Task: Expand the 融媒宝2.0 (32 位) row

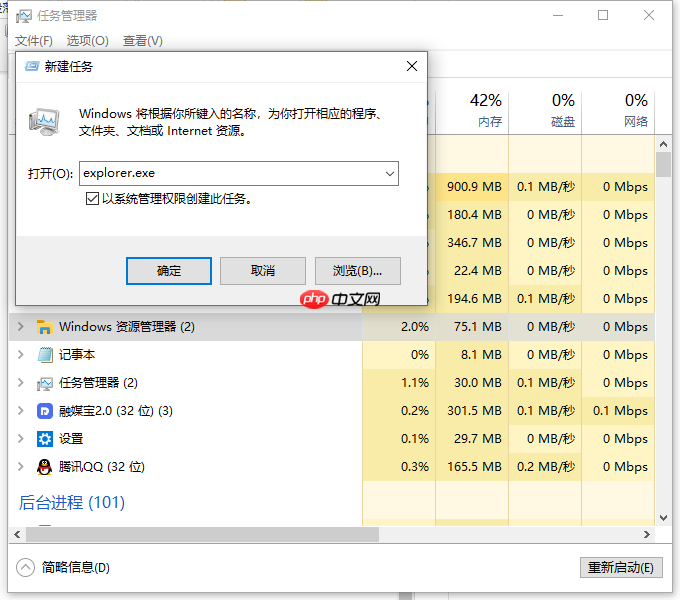Action: click(x=20, y=411)
